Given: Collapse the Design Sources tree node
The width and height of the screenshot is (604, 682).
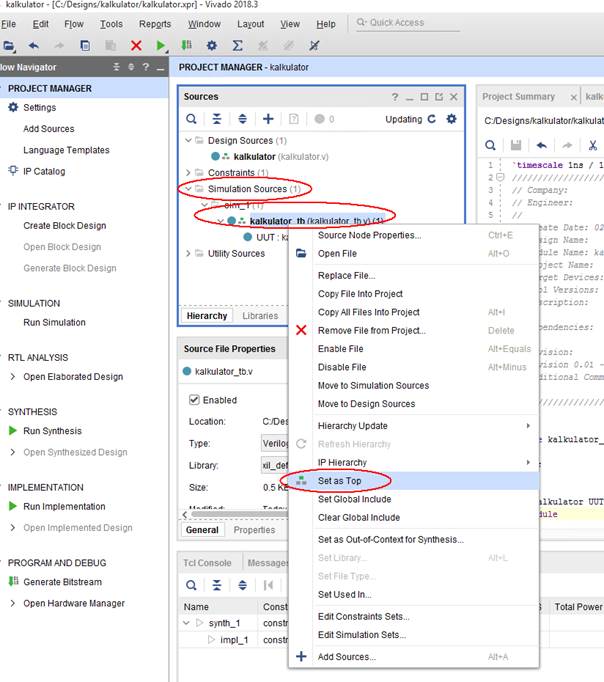Looking at the screenshot, I should [188, 141].
